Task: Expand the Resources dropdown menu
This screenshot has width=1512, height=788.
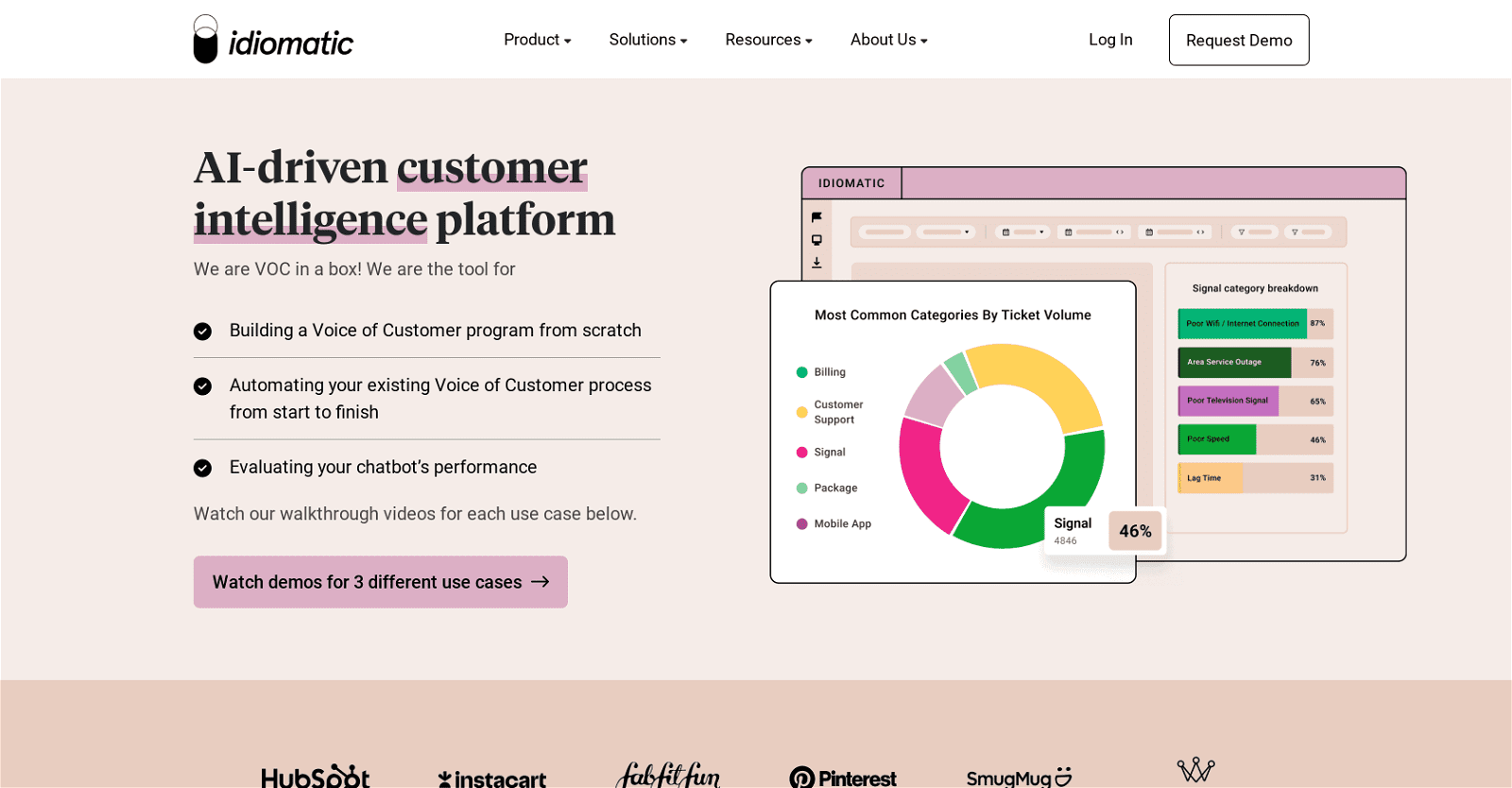Action: [x=768, y=40]
